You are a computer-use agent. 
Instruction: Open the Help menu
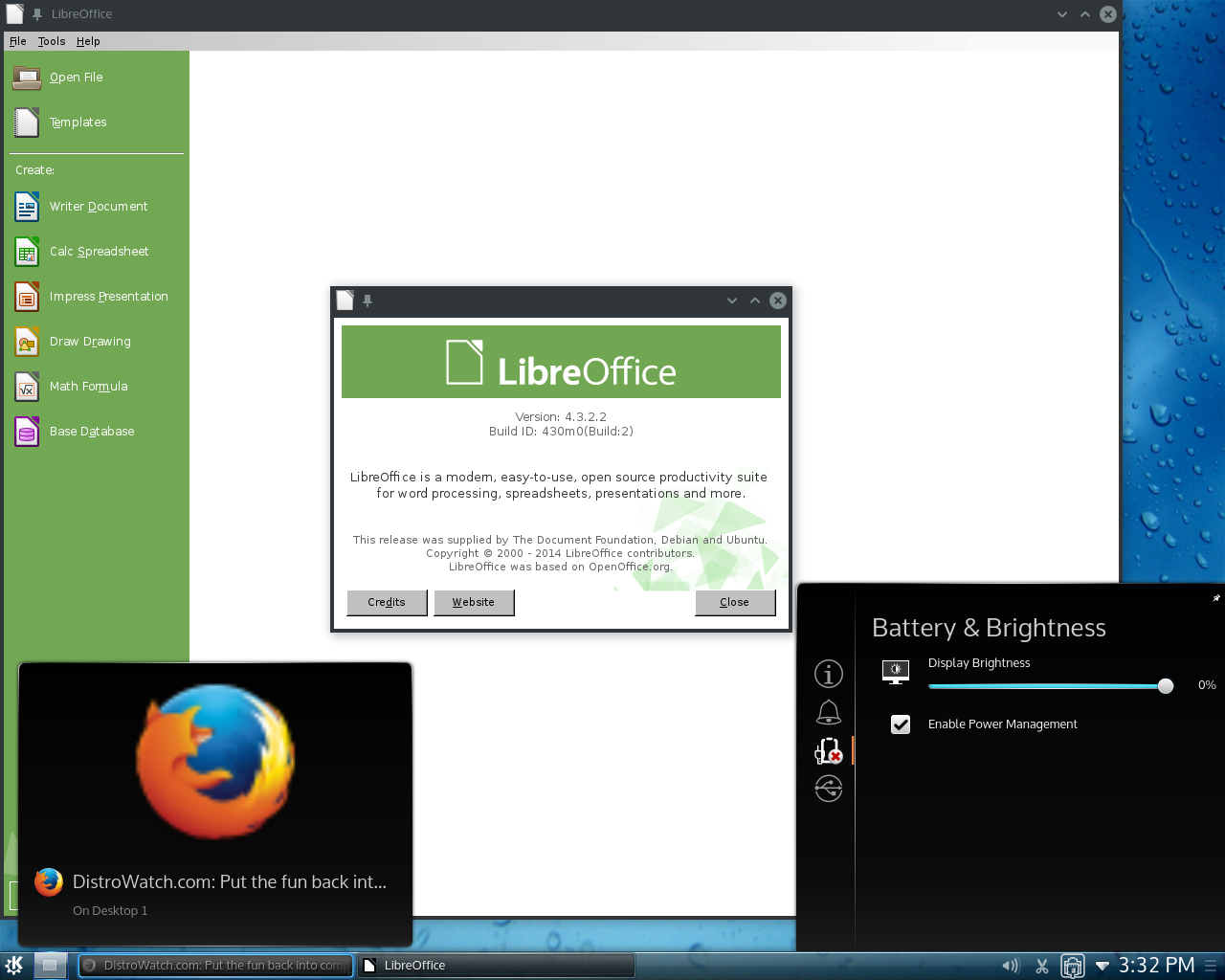(x=88, y=41)
